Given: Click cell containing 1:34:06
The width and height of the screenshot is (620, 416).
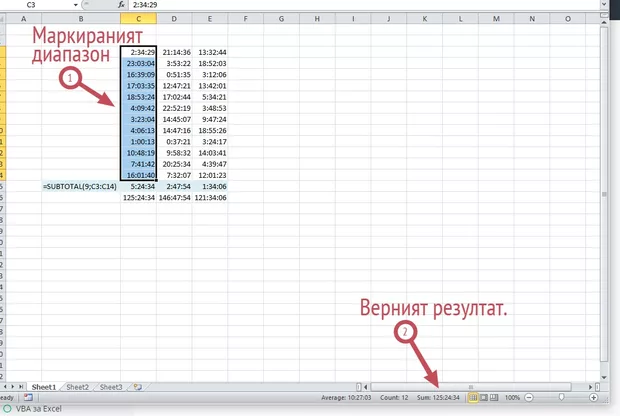Looking at the screenshot, I should (210, 186).
